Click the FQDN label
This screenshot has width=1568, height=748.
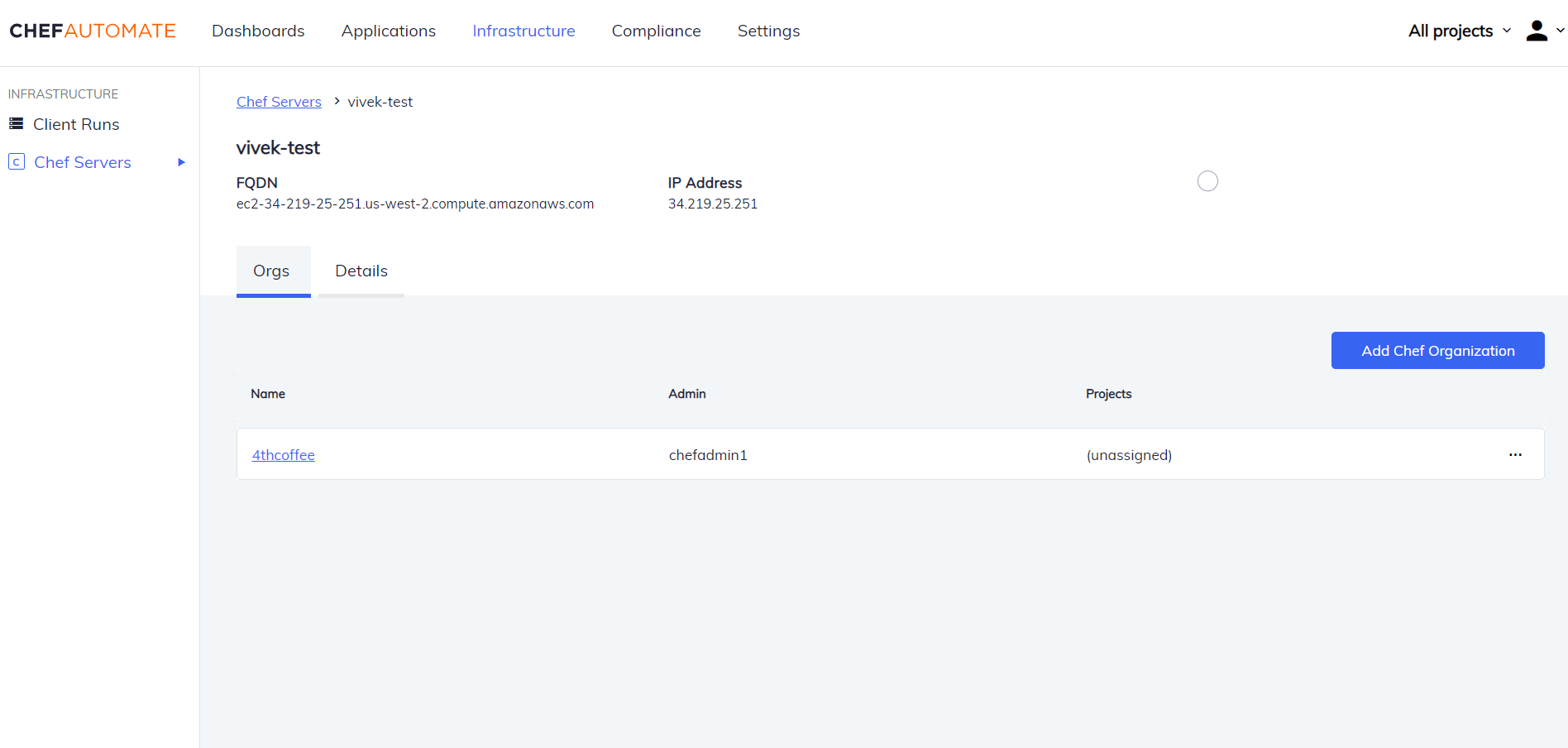(257, 183)
